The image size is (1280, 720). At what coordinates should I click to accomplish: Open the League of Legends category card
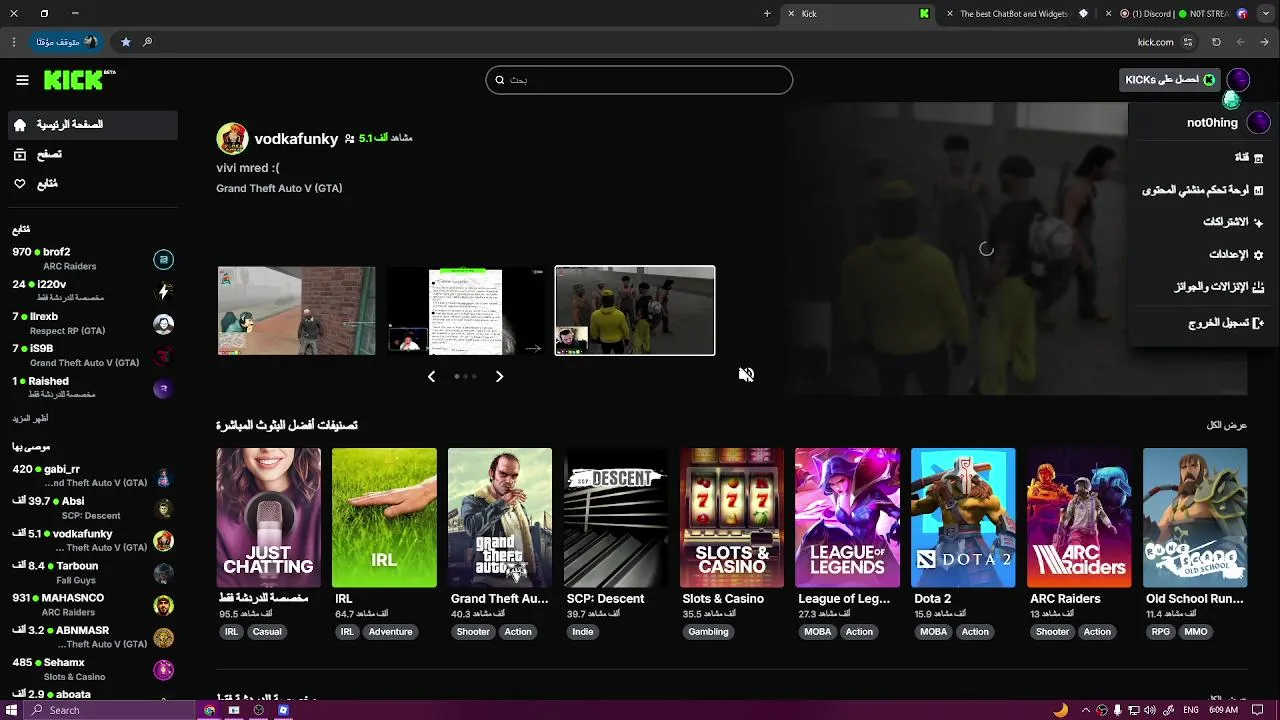coord(847,518)
